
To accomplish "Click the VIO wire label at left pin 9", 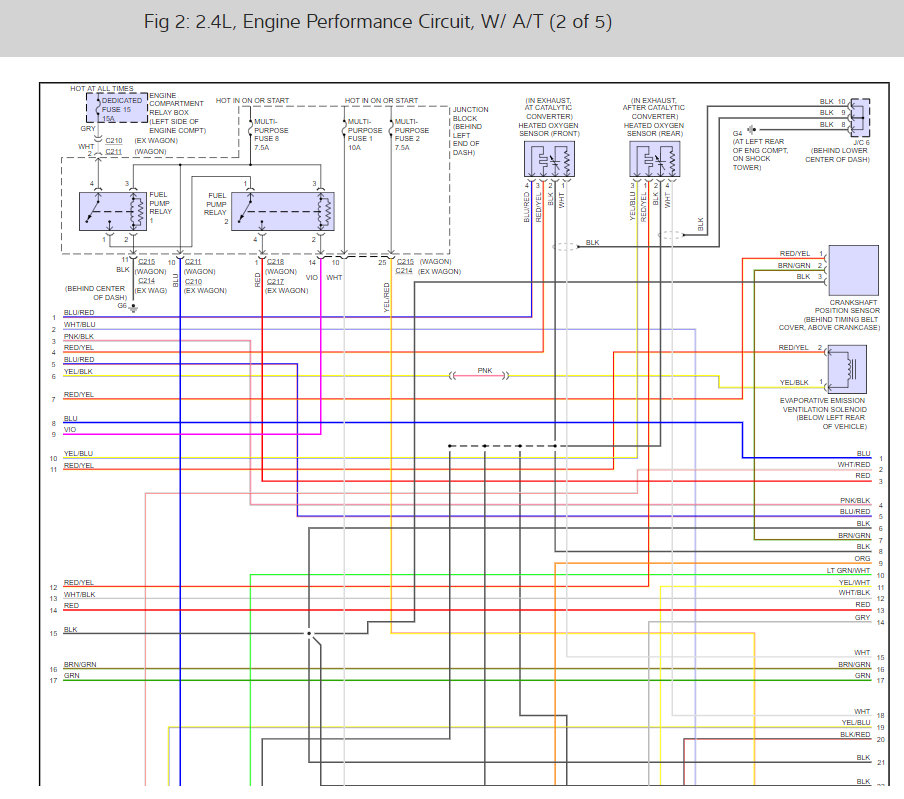I will coord(70,429).
